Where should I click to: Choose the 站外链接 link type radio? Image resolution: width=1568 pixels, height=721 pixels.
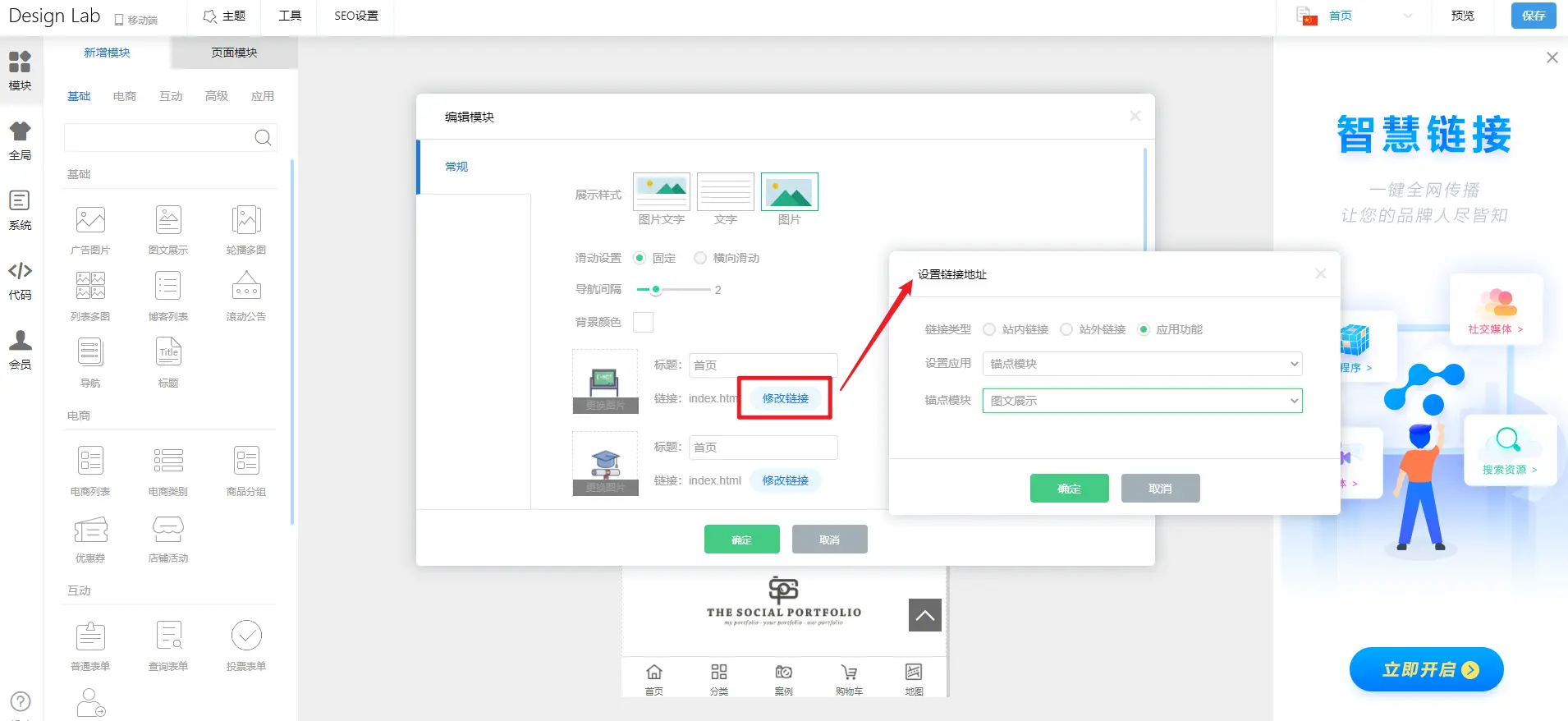[1066, 329]
